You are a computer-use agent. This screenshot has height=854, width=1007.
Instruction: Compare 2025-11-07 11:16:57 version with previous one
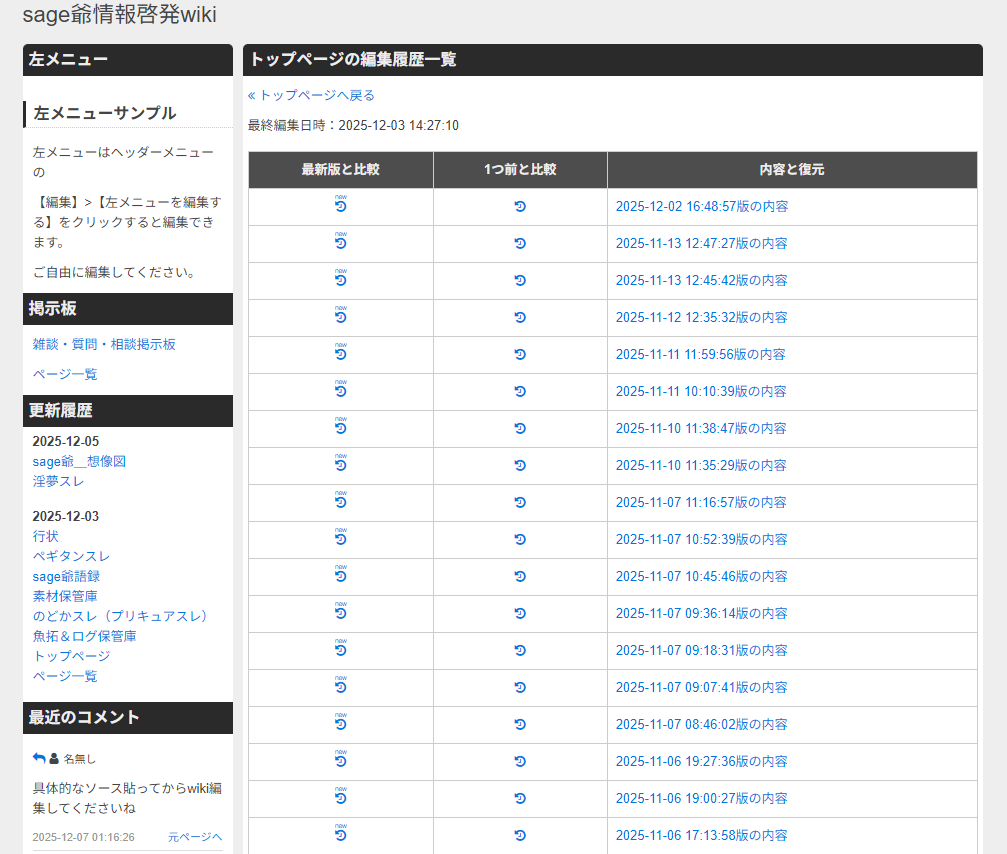tap(520, 503)
